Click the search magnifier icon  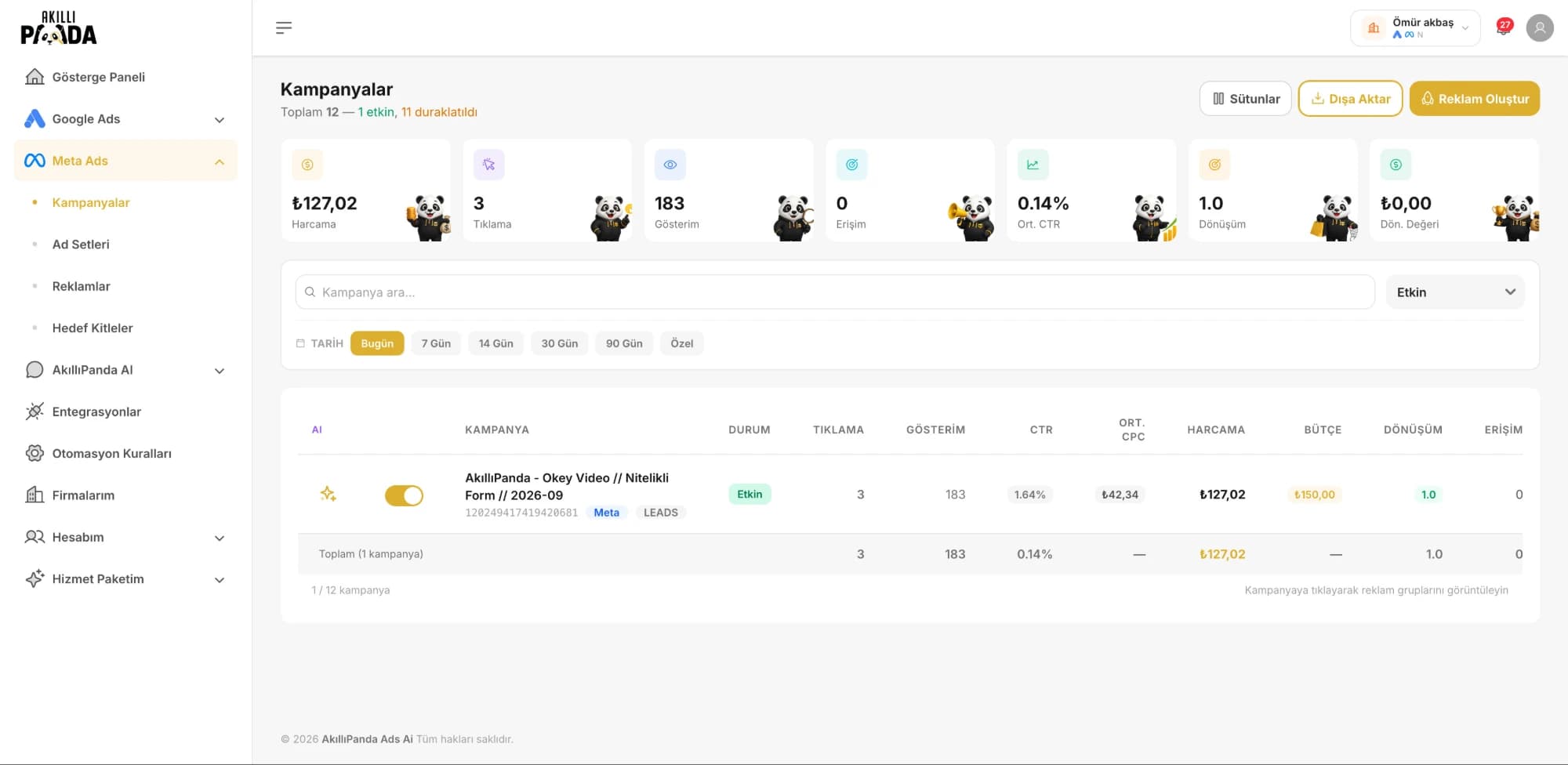coord(310,292)
